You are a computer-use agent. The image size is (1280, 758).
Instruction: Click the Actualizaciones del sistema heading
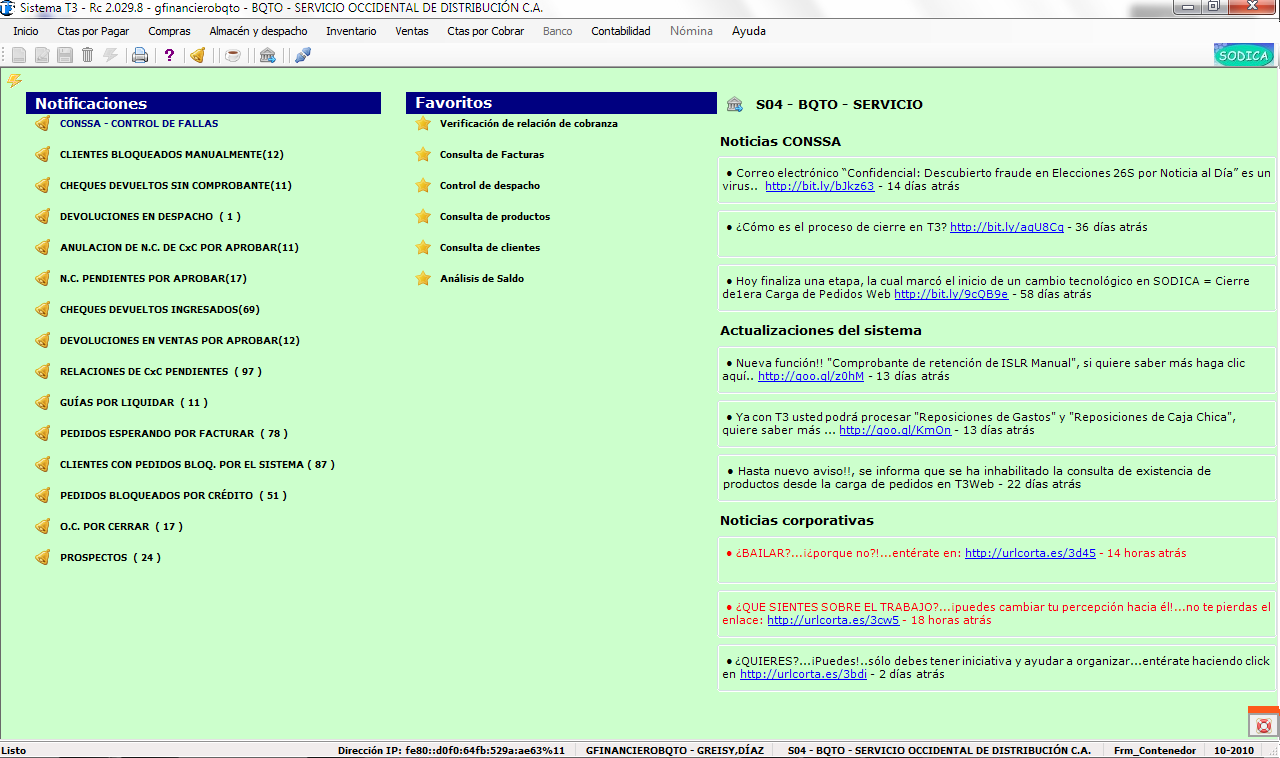[x=821, y=330]
